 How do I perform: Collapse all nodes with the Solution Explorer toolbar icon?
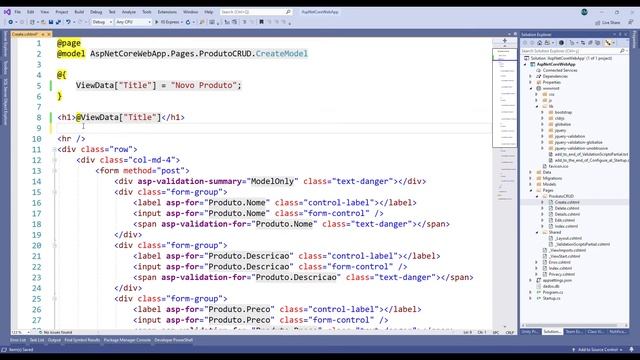click(590, 42)
